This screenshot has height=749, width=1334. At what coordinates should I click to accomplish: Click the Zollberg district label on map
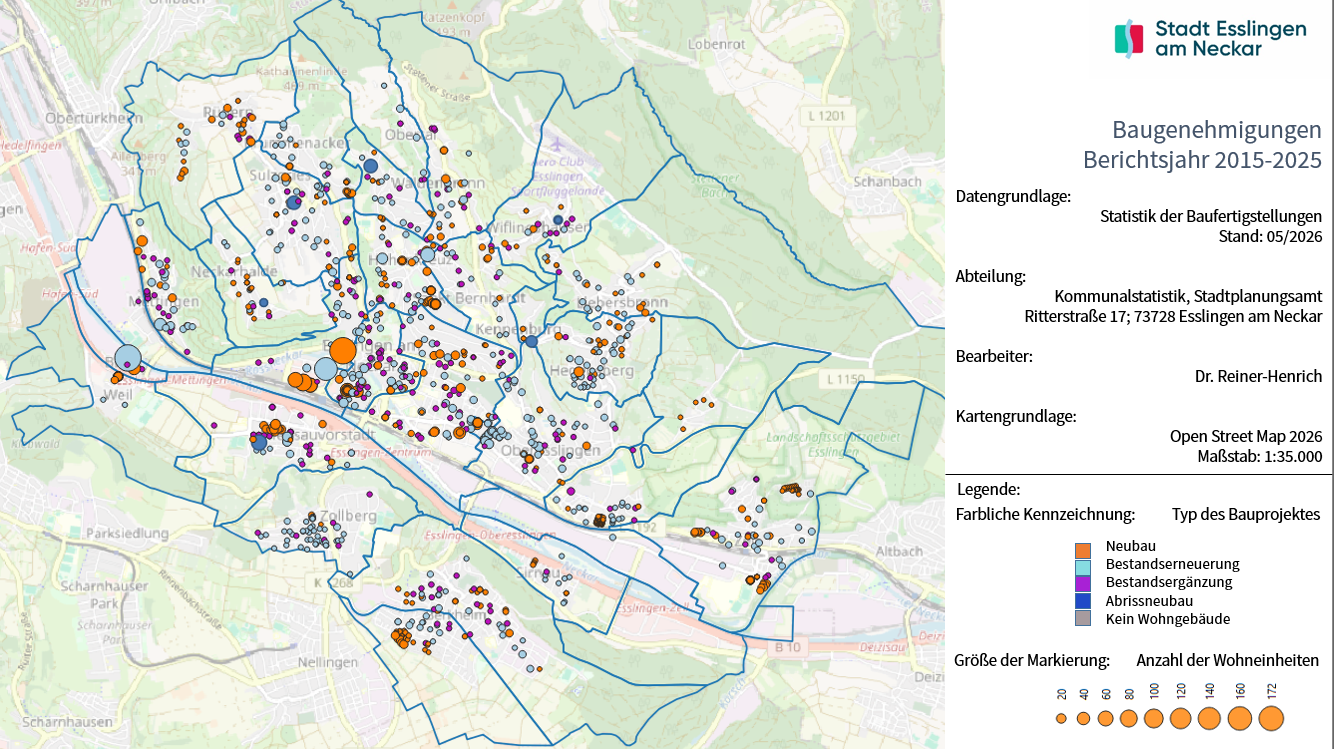[x=348, y=516]
